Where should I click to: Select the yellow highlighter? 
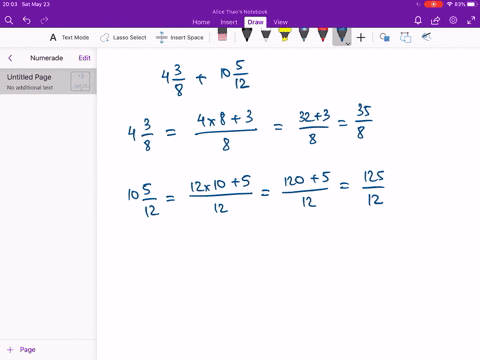pos(285,35)
